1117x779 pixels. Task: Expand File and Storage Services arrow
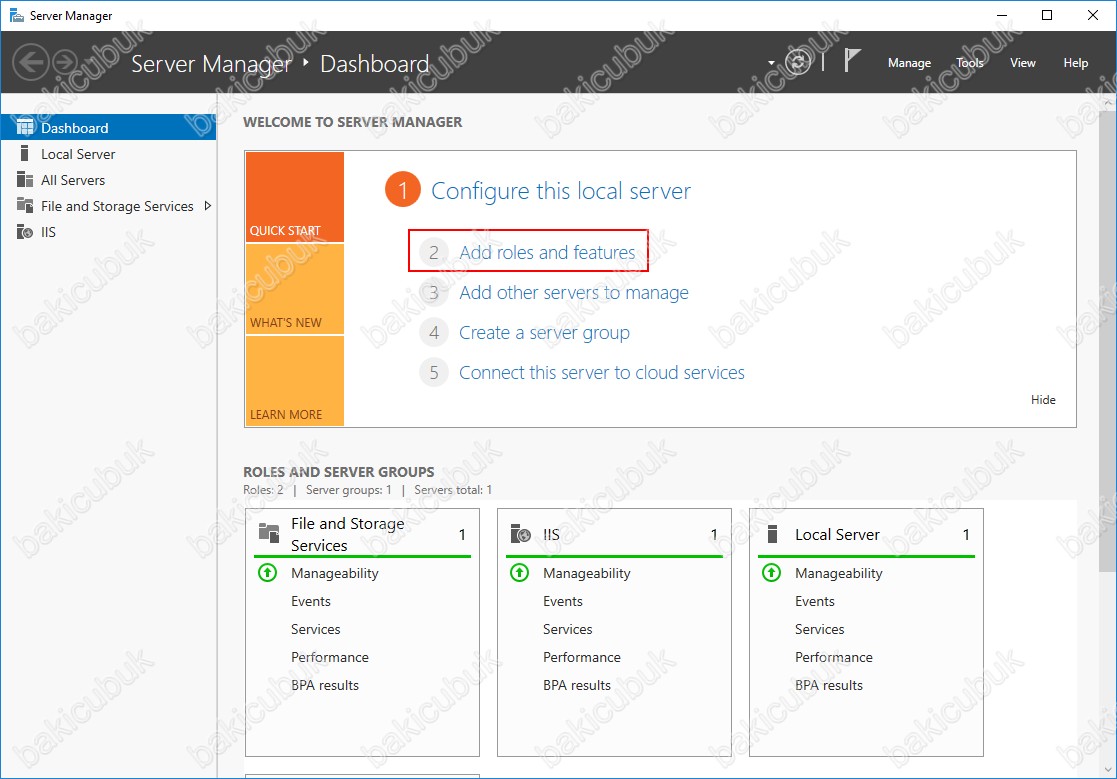click(x=207, y=206)
